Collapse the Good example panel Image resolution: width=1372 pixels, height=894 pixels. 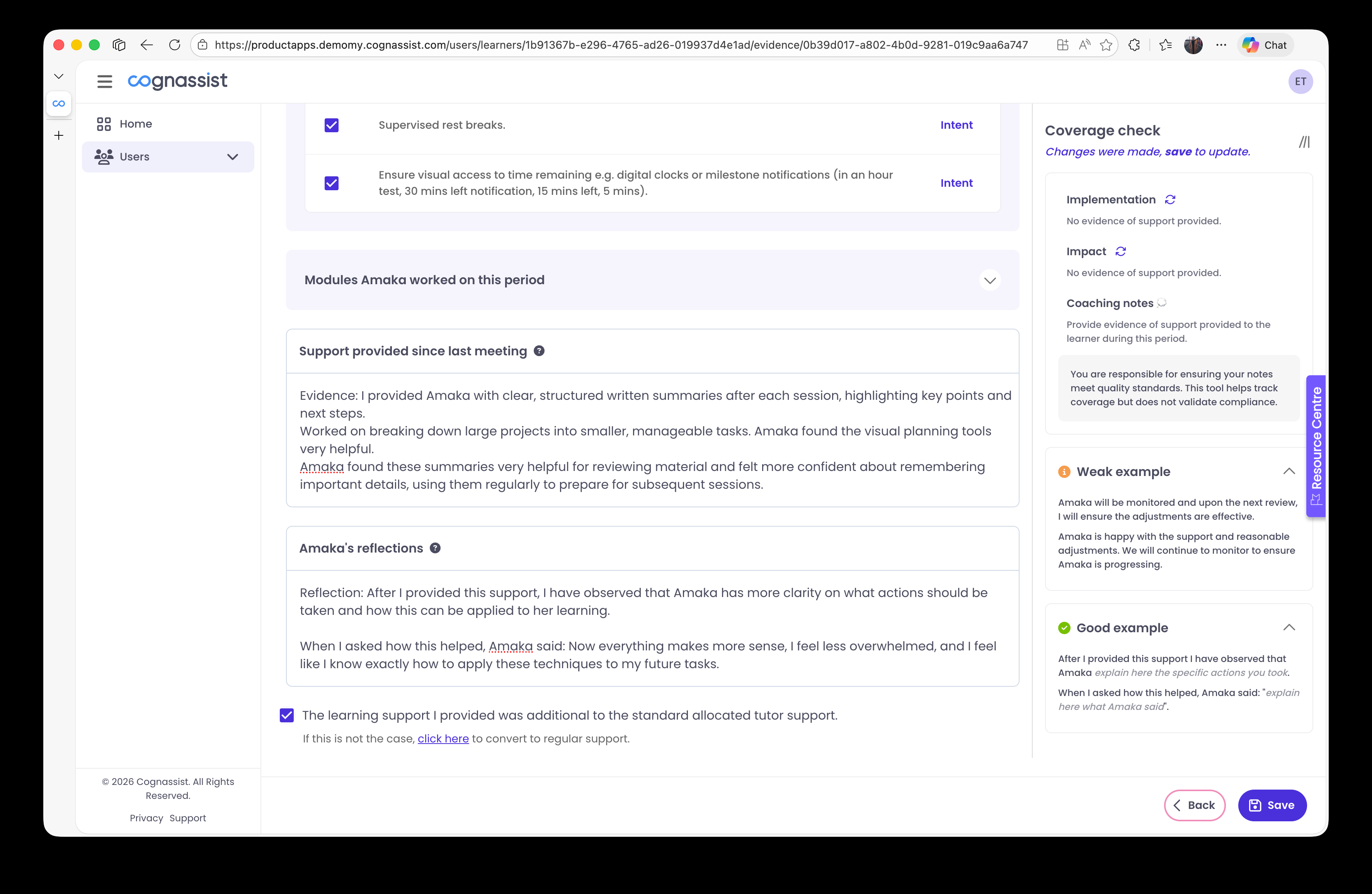pos(1289,628)
